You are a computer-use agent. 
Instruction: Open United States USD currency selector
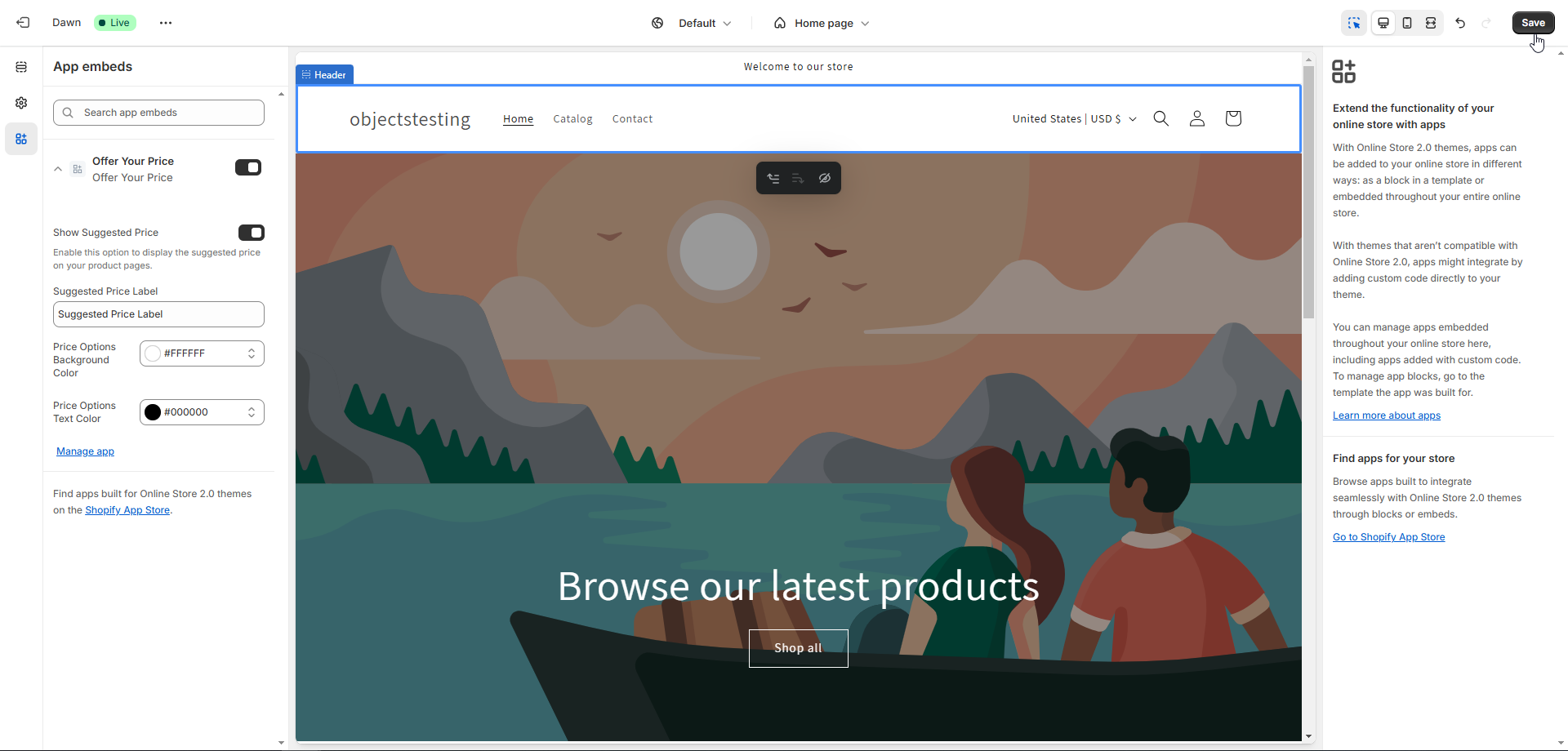coord(1074,119)
